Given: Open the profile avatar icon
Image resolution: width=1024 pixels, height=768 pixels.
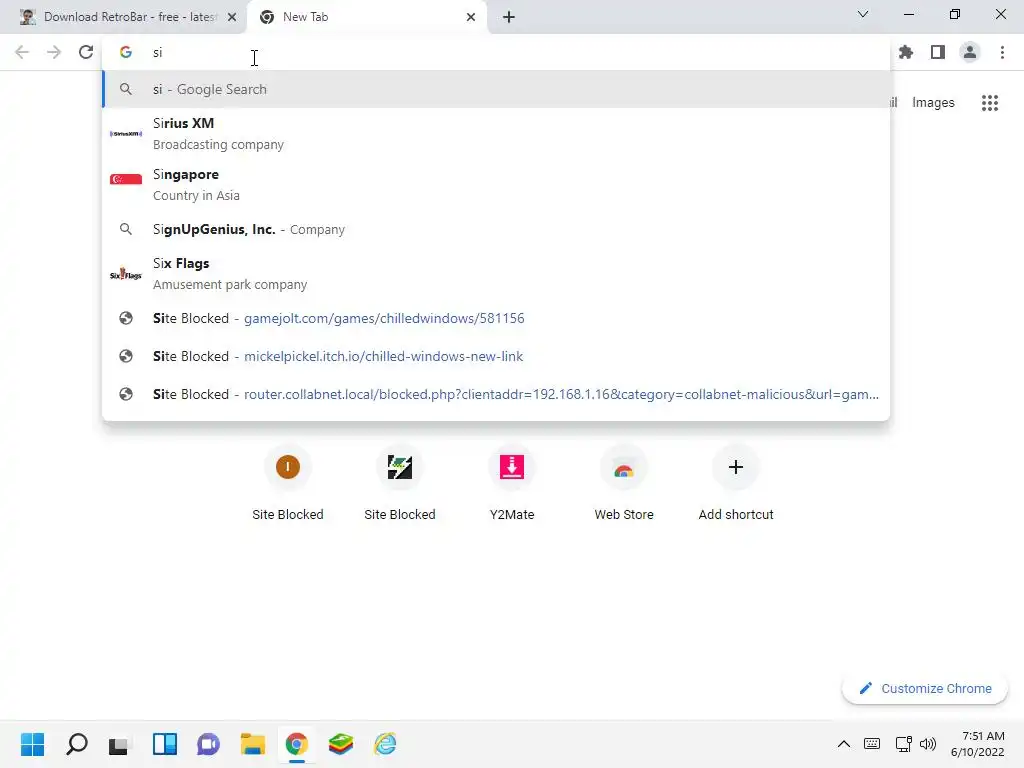Looking at the screenshot, I should point(970,52).
